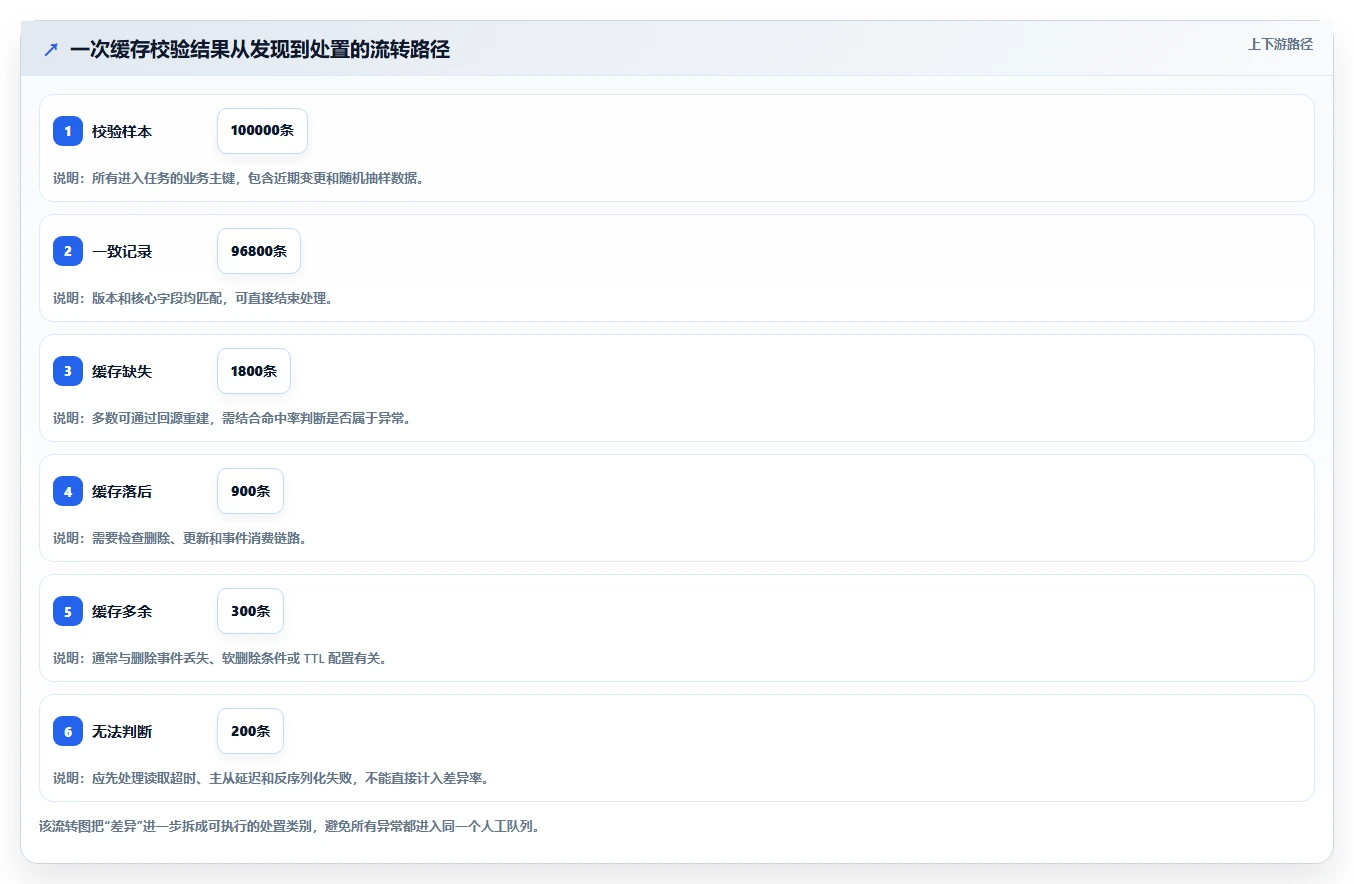Click the description mentioning TTL 配置有关
The height and width of the screenshot is (884, 1354).
(x=220, y=658)
